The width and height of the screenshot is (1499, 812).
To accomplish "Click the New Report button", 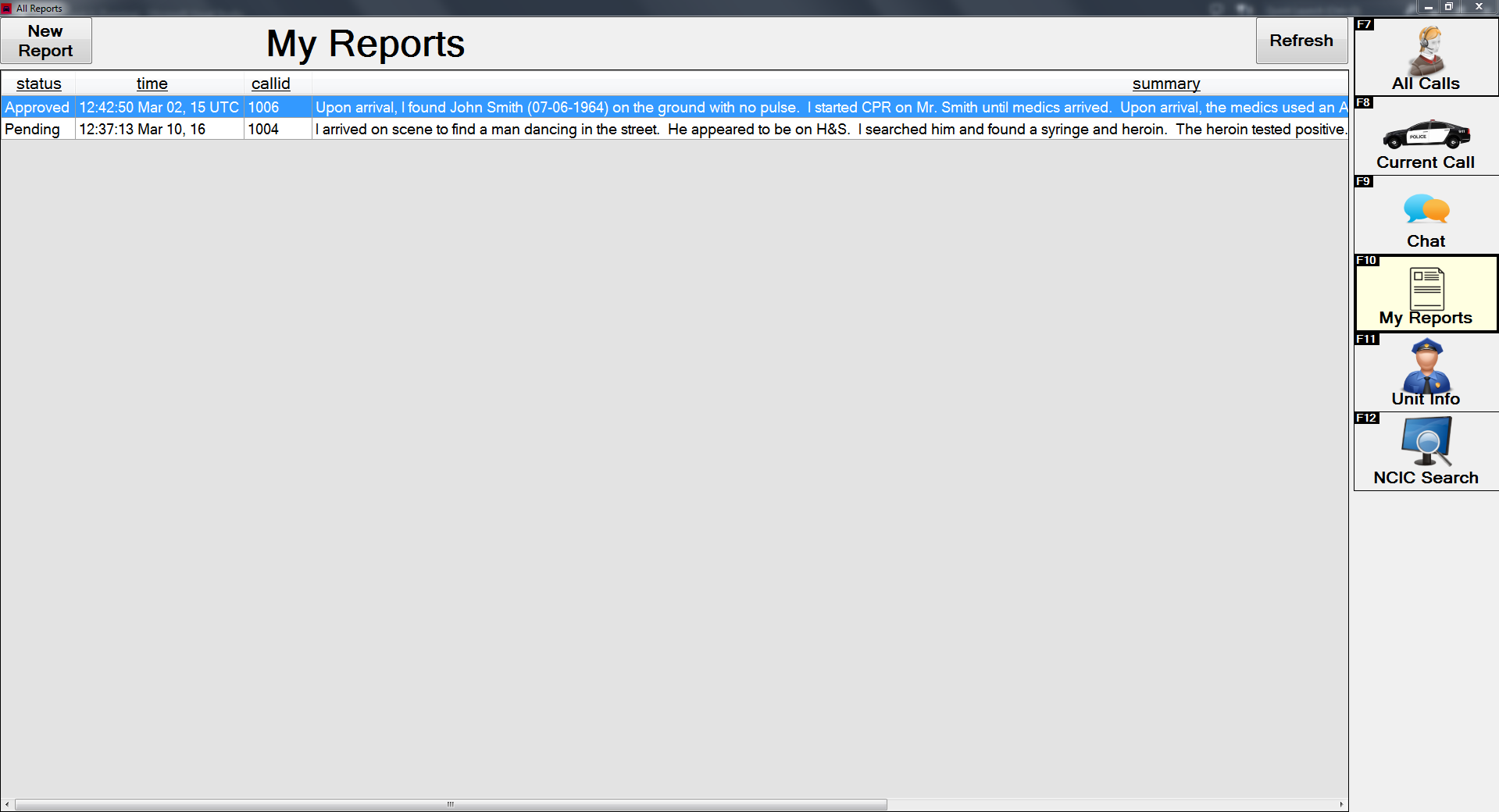I will pos(46,41).
